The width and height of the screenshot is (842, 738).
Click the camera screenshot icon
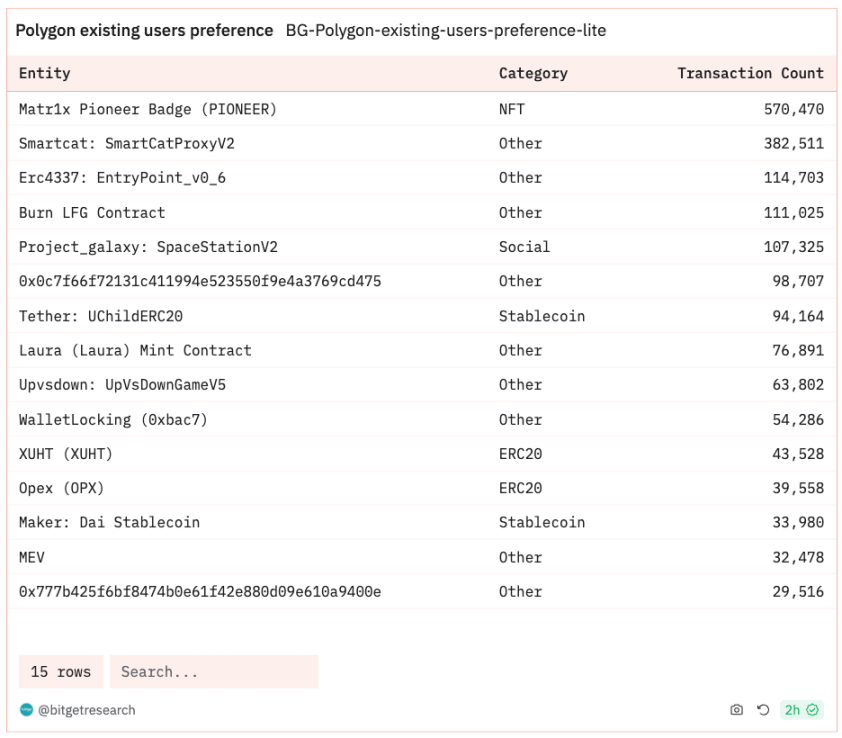(736, 710)
